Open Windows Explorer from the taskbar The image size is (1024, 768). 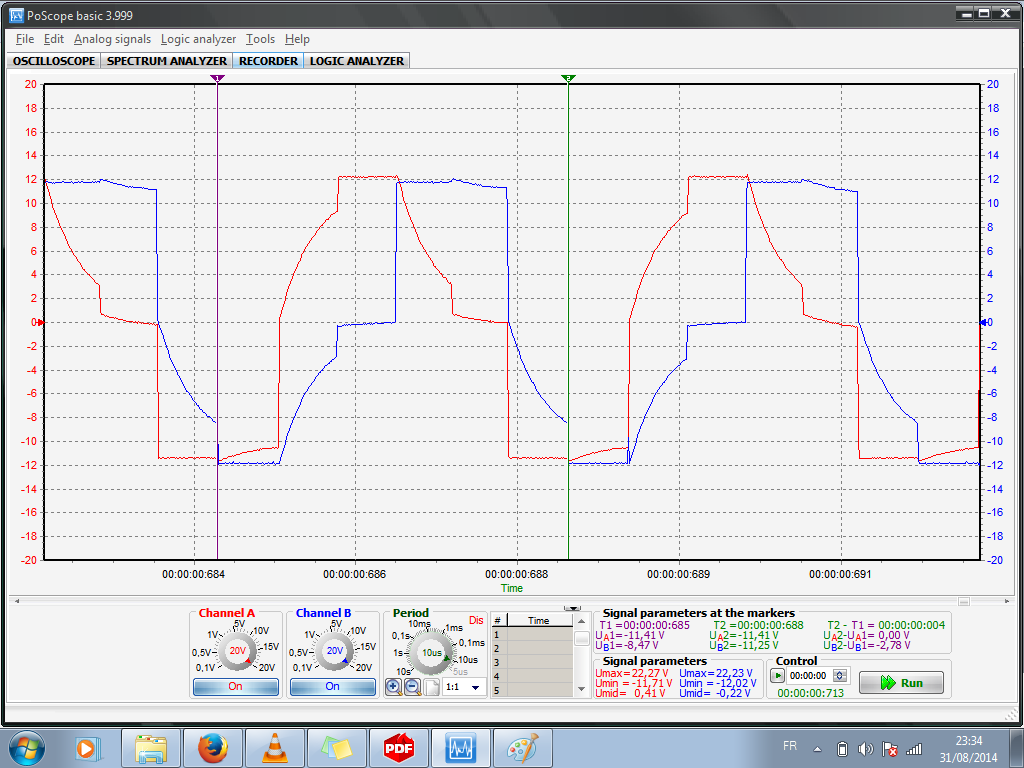(x=152, y=748)
